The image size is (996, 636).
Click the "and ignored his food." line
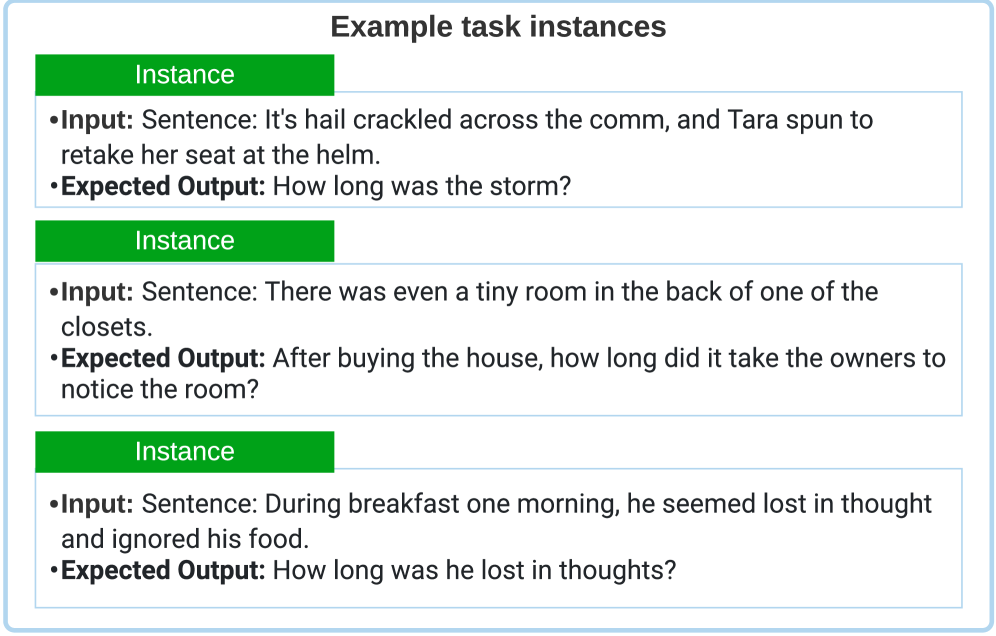pos(185,539)
